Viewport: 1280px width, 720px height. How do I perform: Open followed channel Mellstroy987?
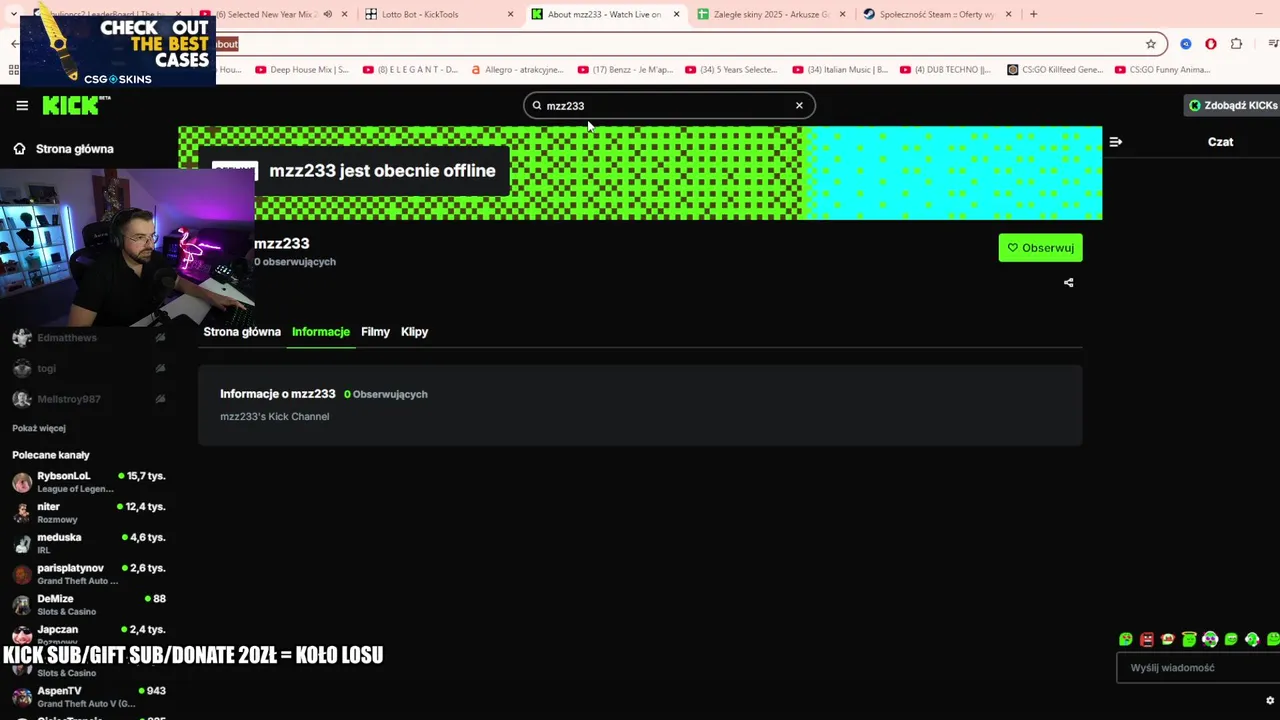pyautogui.click(x=88, y=399)
